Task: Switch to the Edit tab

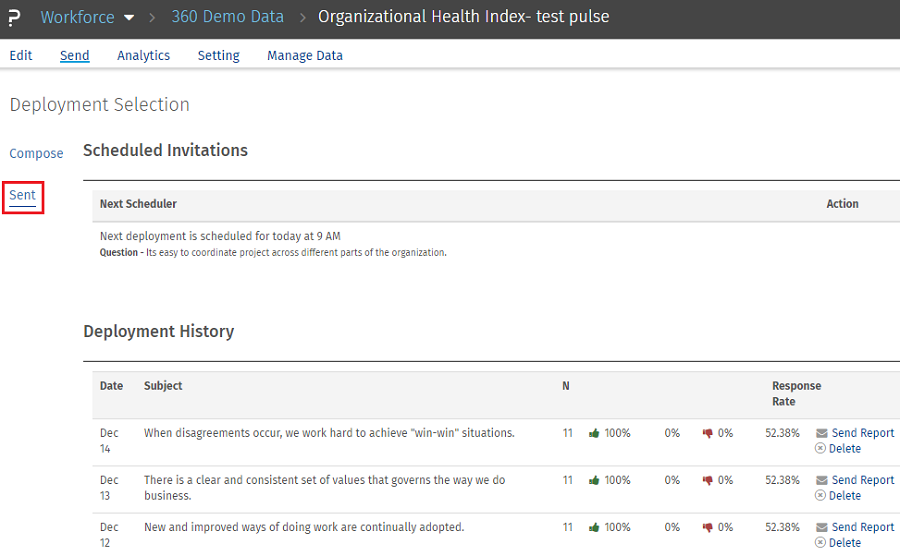Action: coord(21,56)
